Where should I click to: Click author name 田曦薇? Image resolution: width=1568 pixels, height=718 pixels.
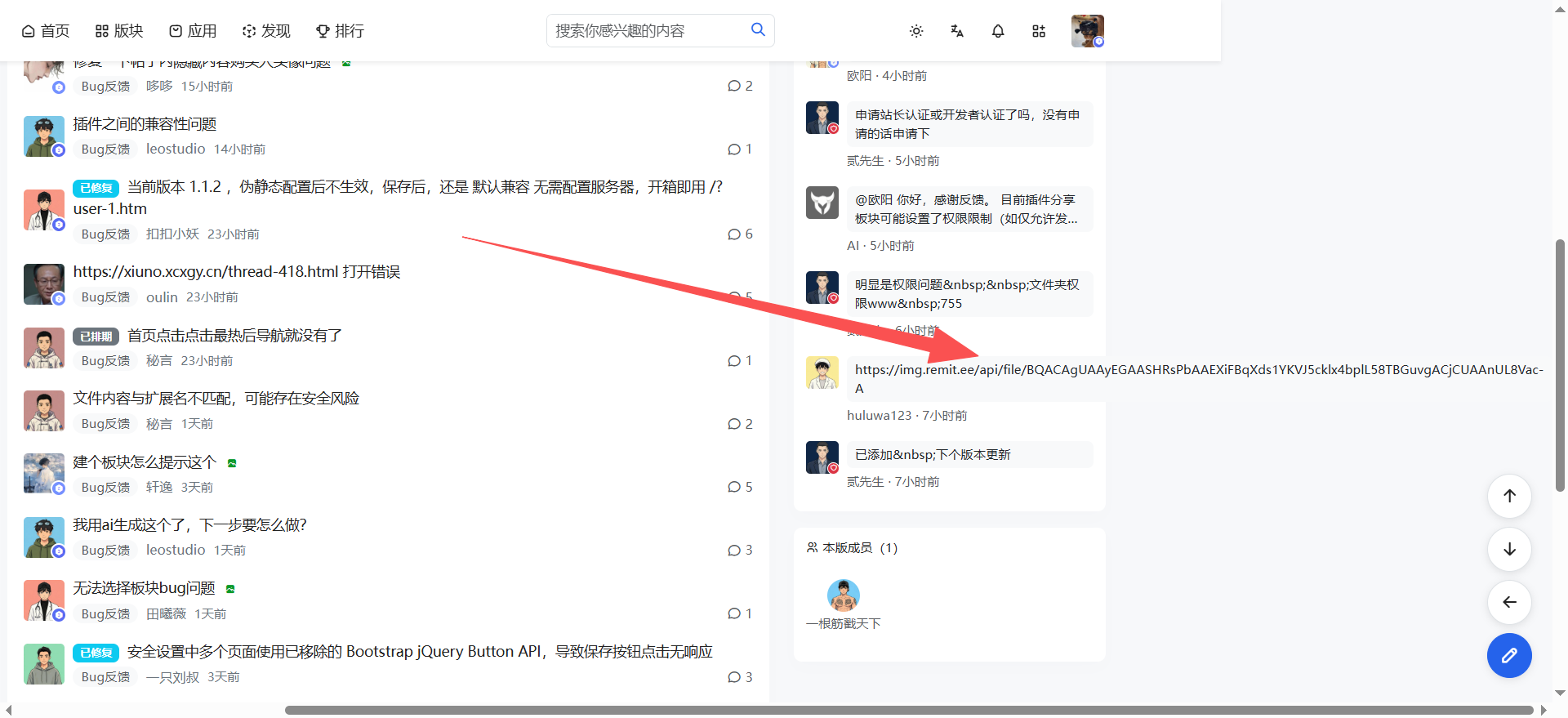click(166, 614)
